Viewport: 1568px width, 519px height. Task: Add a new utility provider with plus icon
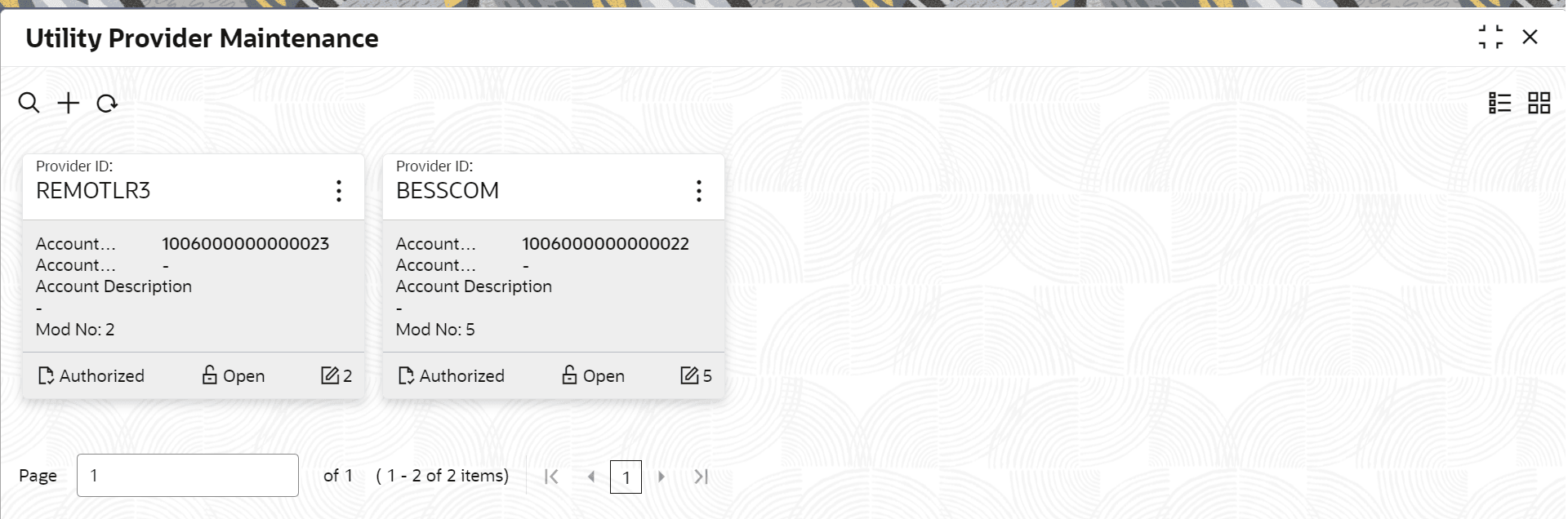click(69, 104)
